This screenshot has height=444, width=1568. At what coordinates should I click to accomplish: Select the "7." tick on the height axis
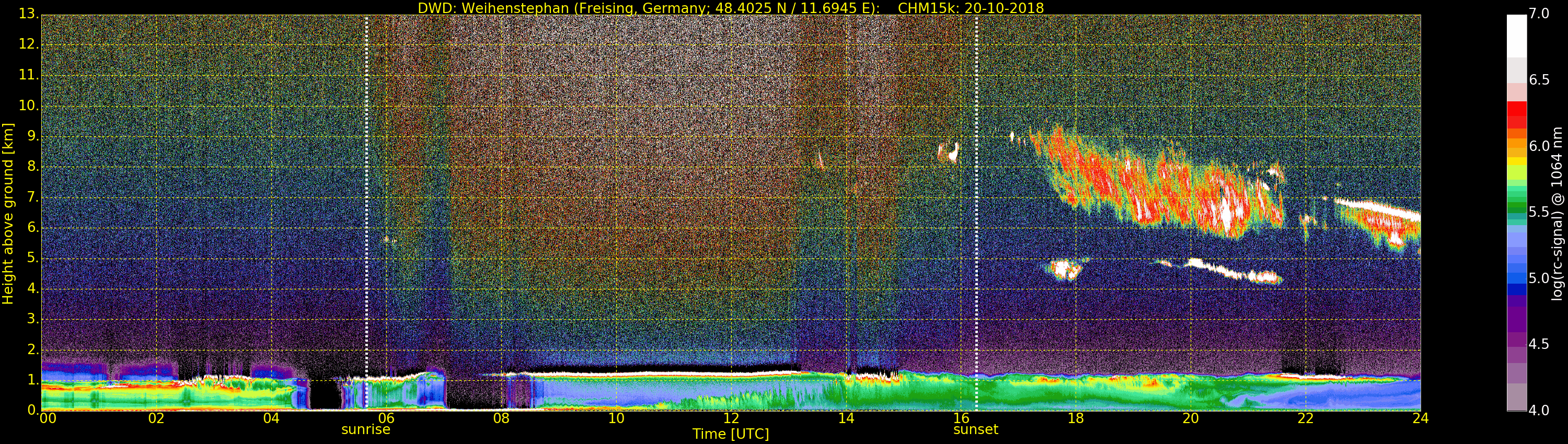[33, 197]
